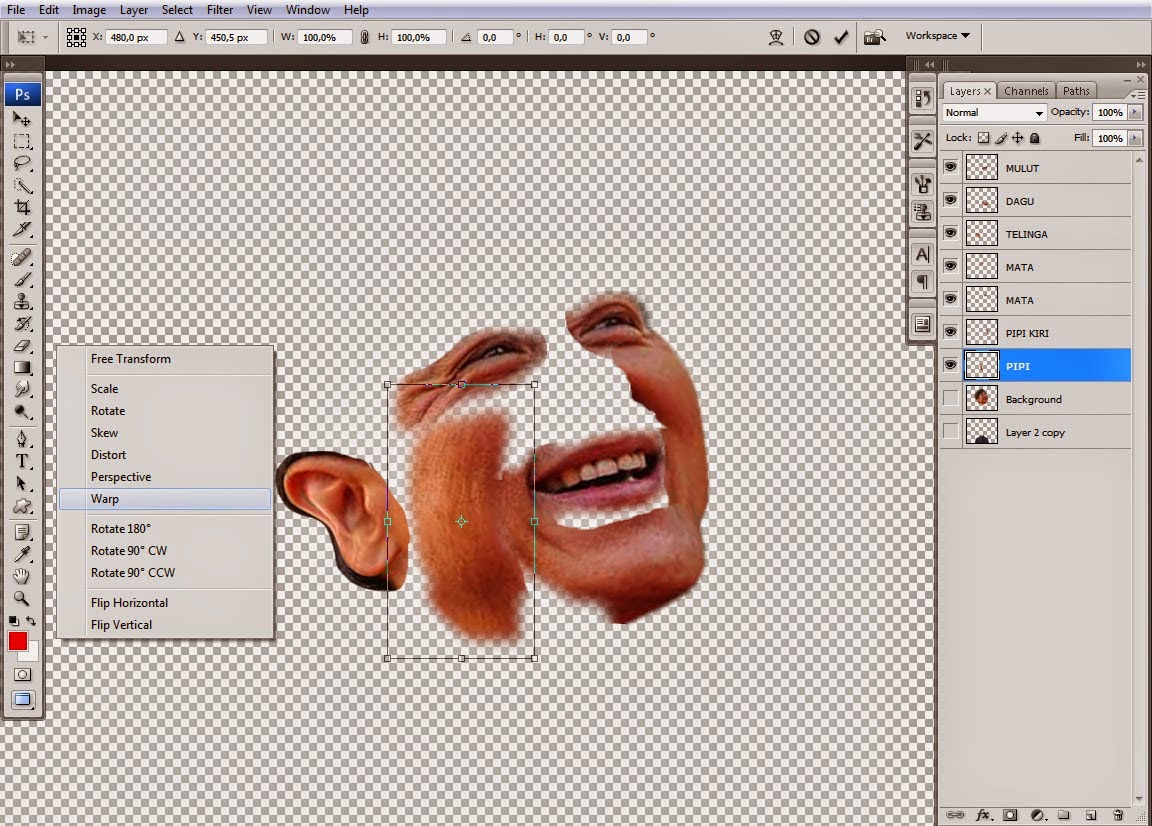Hide the PIPI KIRI layer

click(950, 332)
